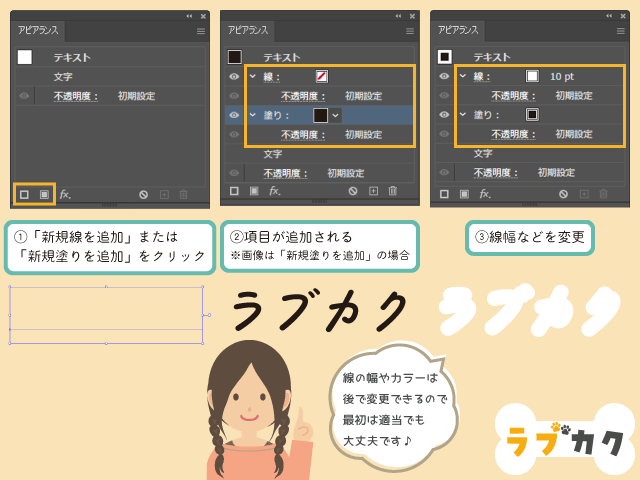Open 不透明度 link under the highlighted 塗り row
Screen dimensions: 640x480
coord(303,135)
